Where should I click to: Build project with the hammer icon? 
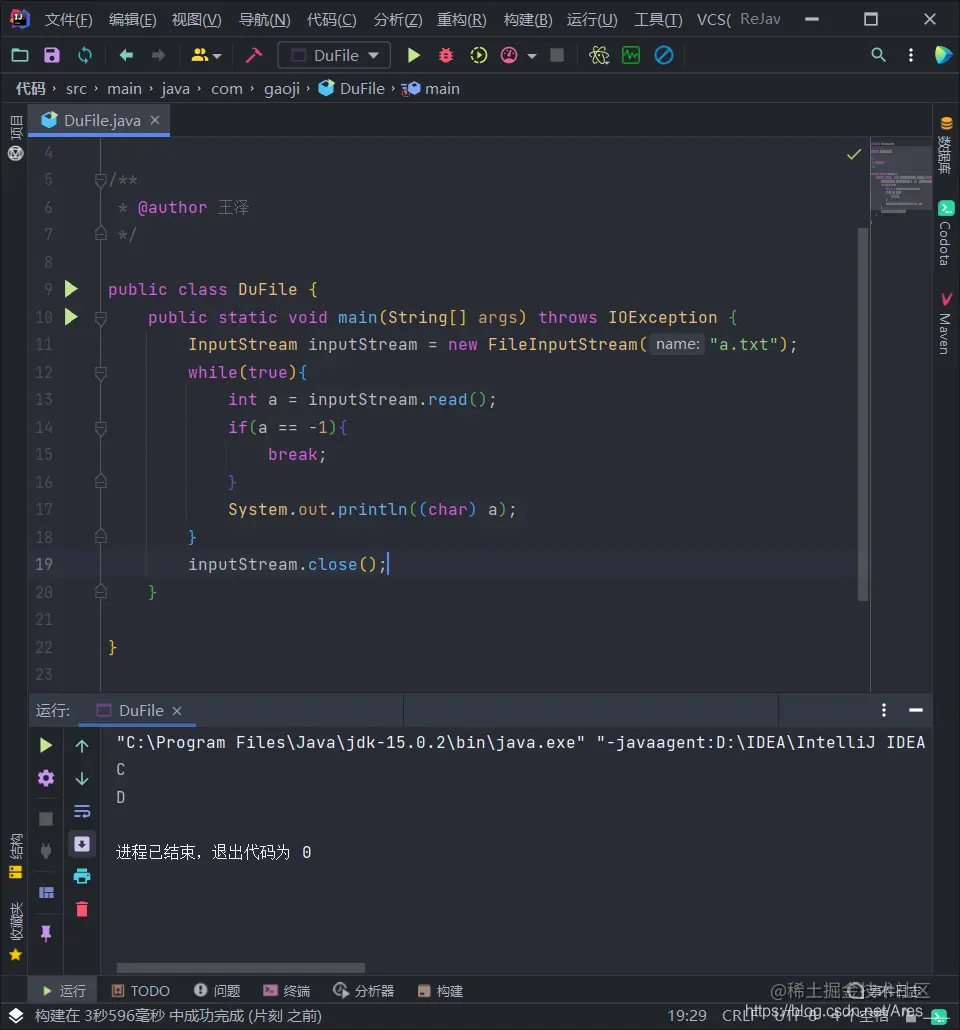click(254, 55)
